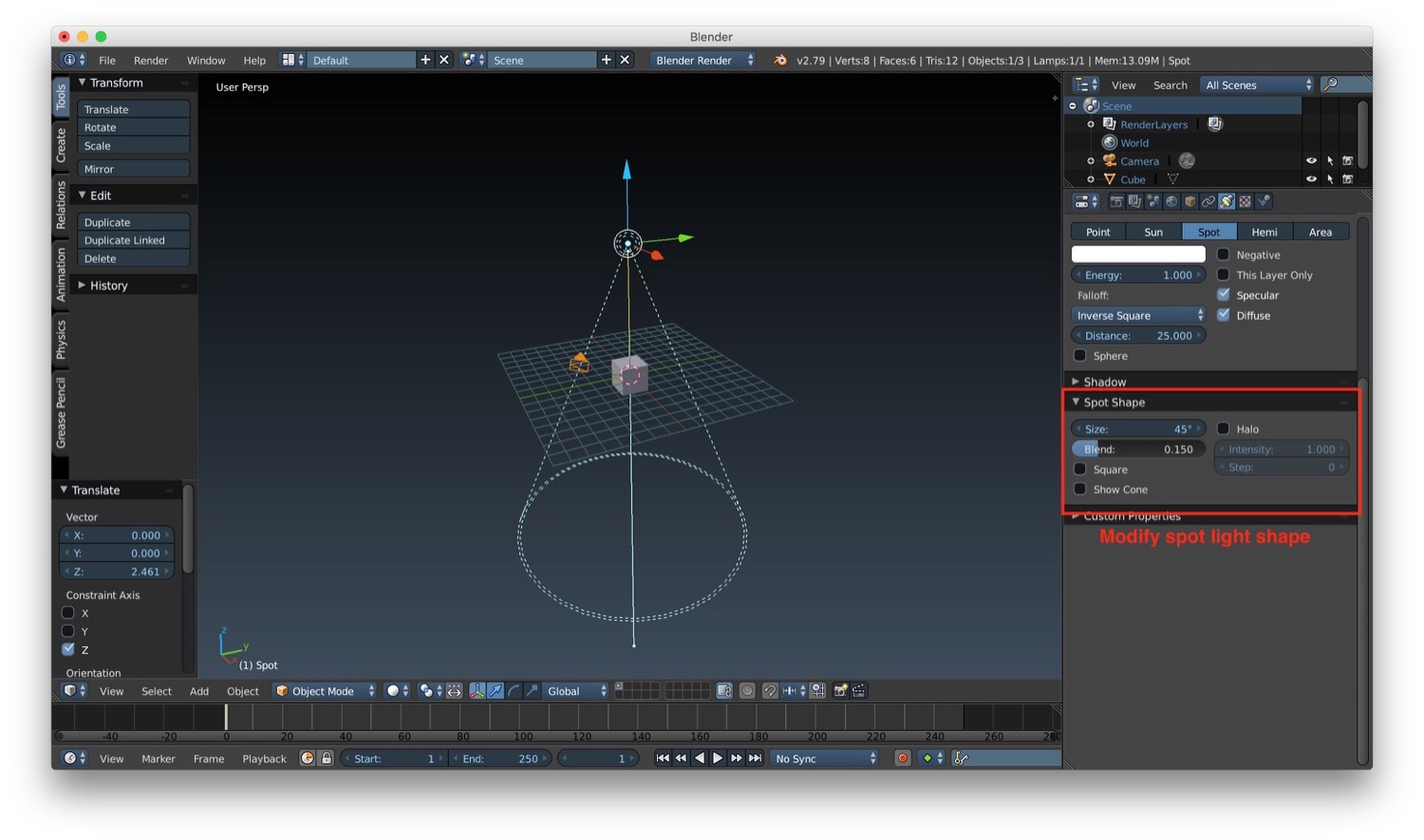Open the Physics properties tab icon
Screen dimensions: 1424x840
click(x=1264, y=201)
